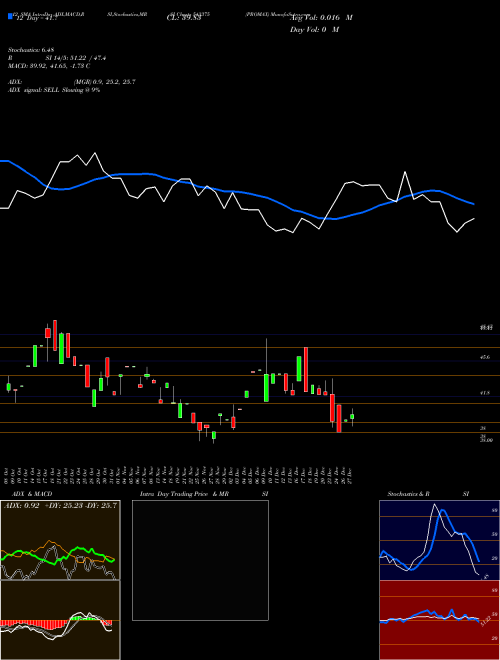The image size is (500, 660).
Task: Click inside the empty Intra Day Trading Price box
Action: click(x=200, y=560)
